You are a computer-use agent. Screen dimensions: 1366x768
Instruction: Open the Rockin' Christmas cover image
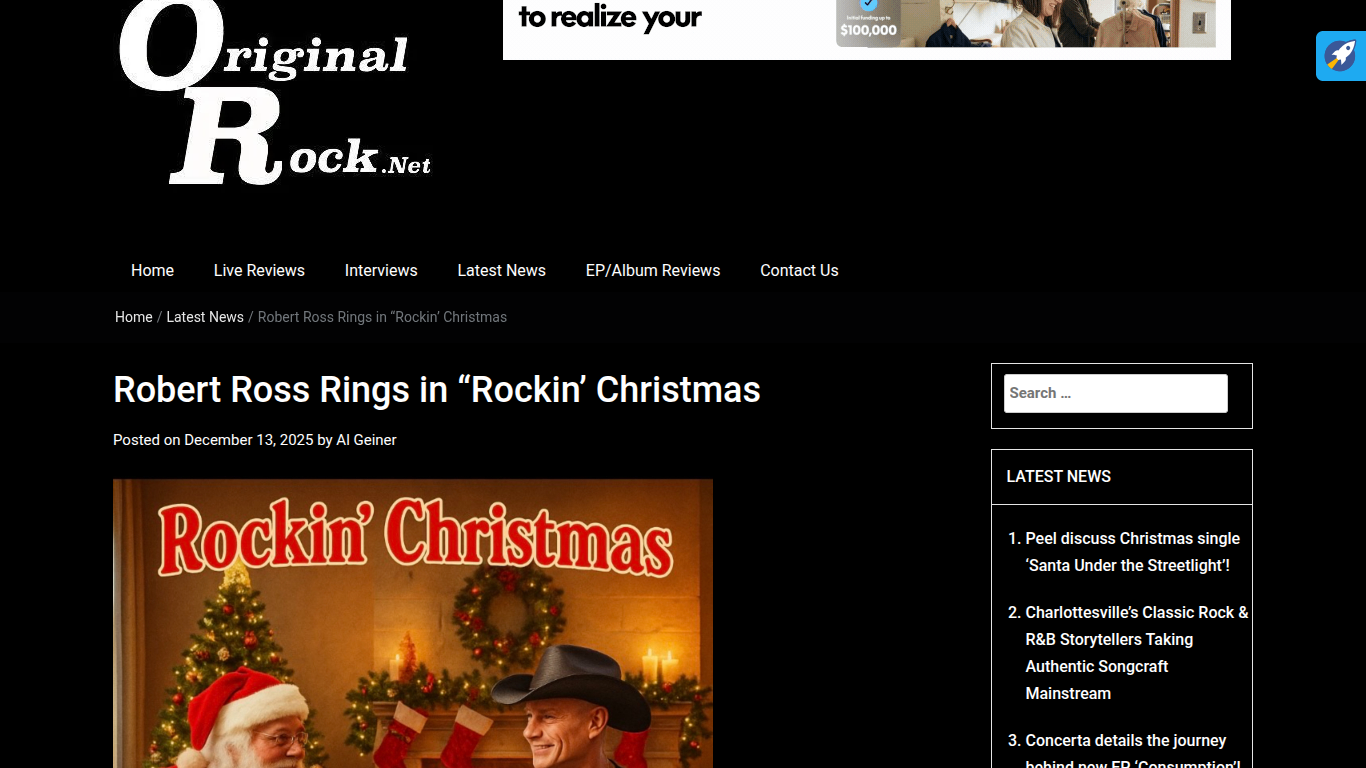pos(413,624)
